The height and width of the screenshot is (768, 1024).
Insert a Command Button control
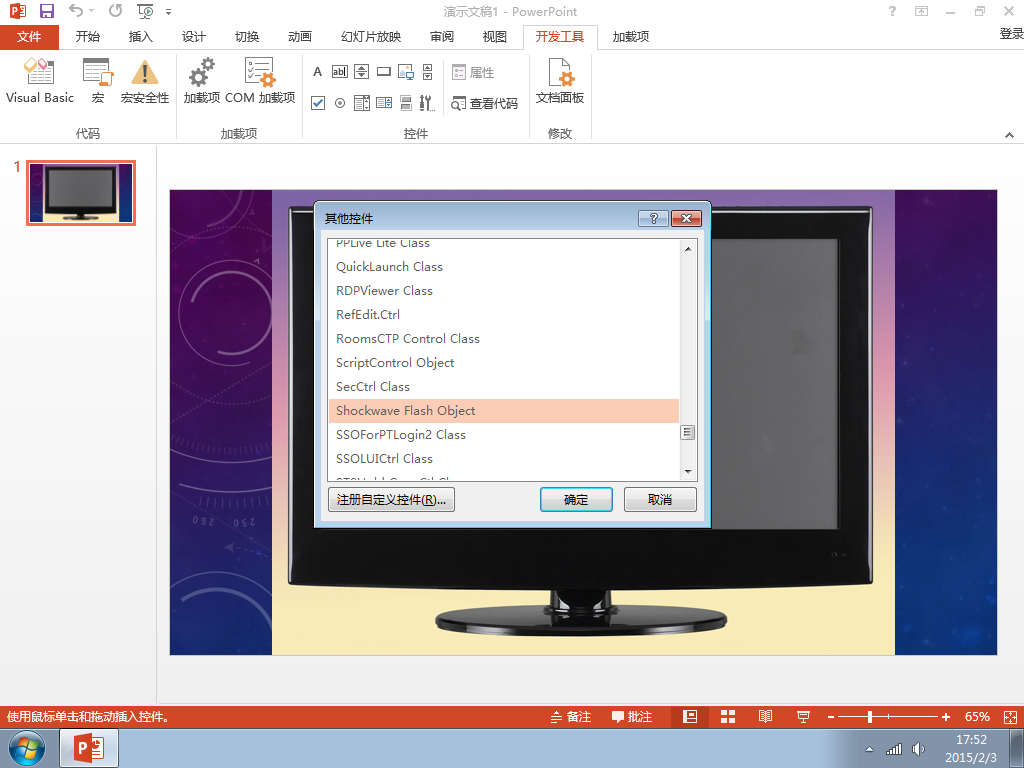[x=384, y=72]
